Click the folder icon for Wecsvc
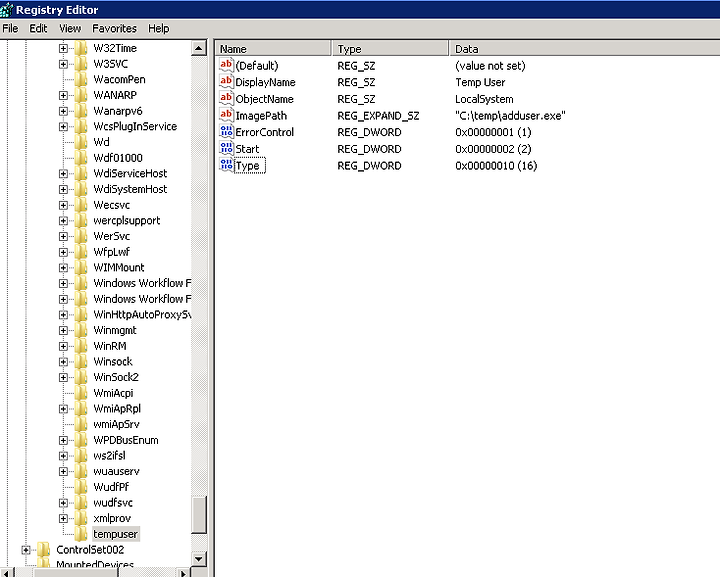720x577 pixels. pos(81,204)
